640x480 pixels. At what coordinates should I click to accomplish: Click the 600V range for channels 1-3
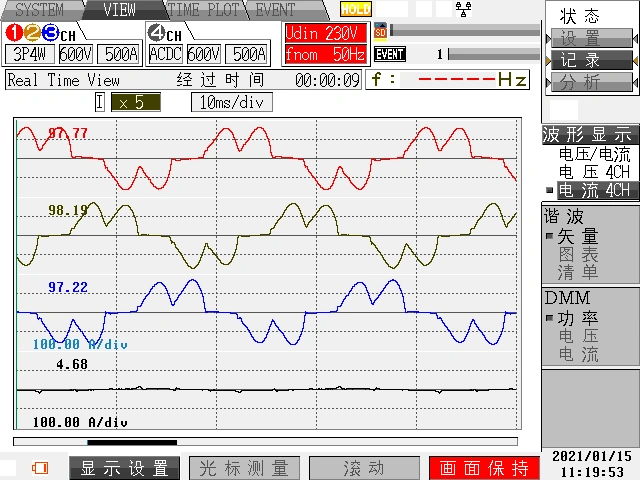(76, 54)
